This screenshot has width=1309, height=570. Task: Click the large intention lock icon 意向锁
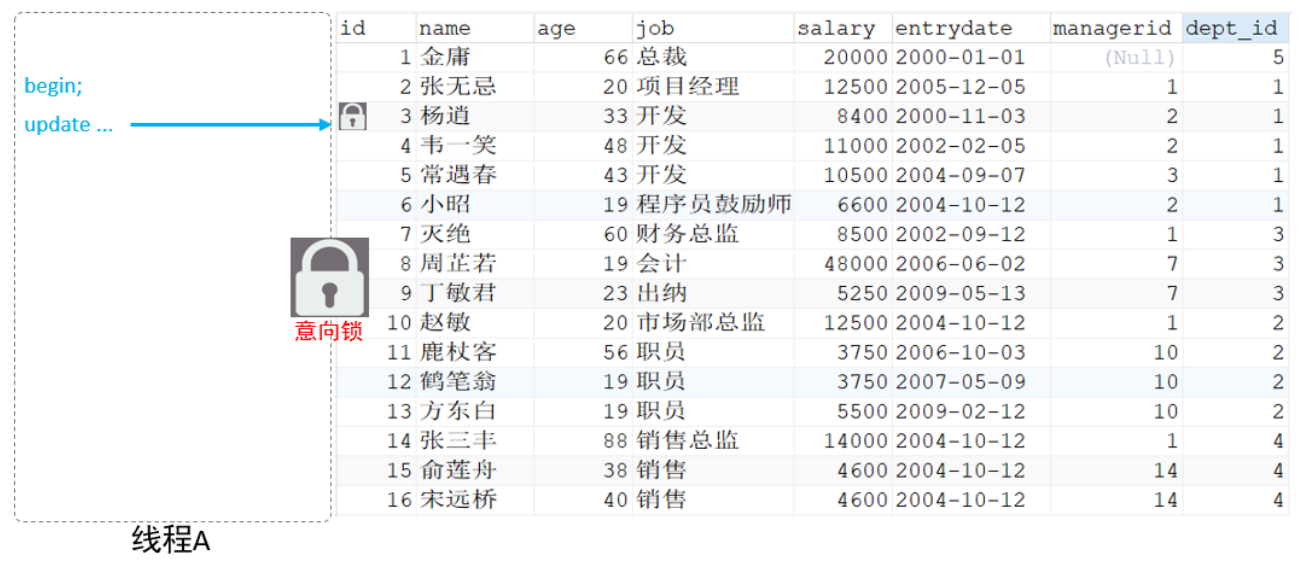(x=329, y=277)
